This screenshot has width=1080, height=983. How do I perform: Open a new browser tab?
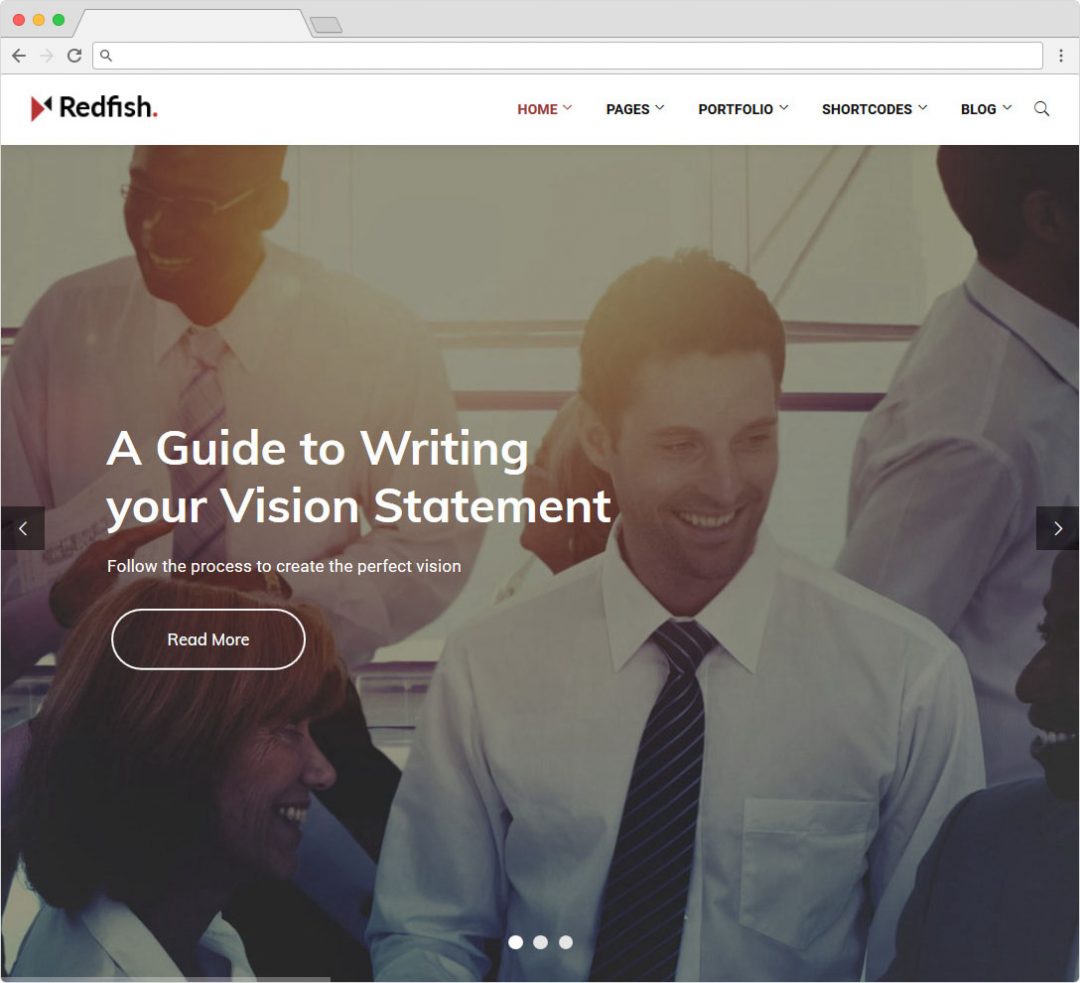[x=326, y=25]
